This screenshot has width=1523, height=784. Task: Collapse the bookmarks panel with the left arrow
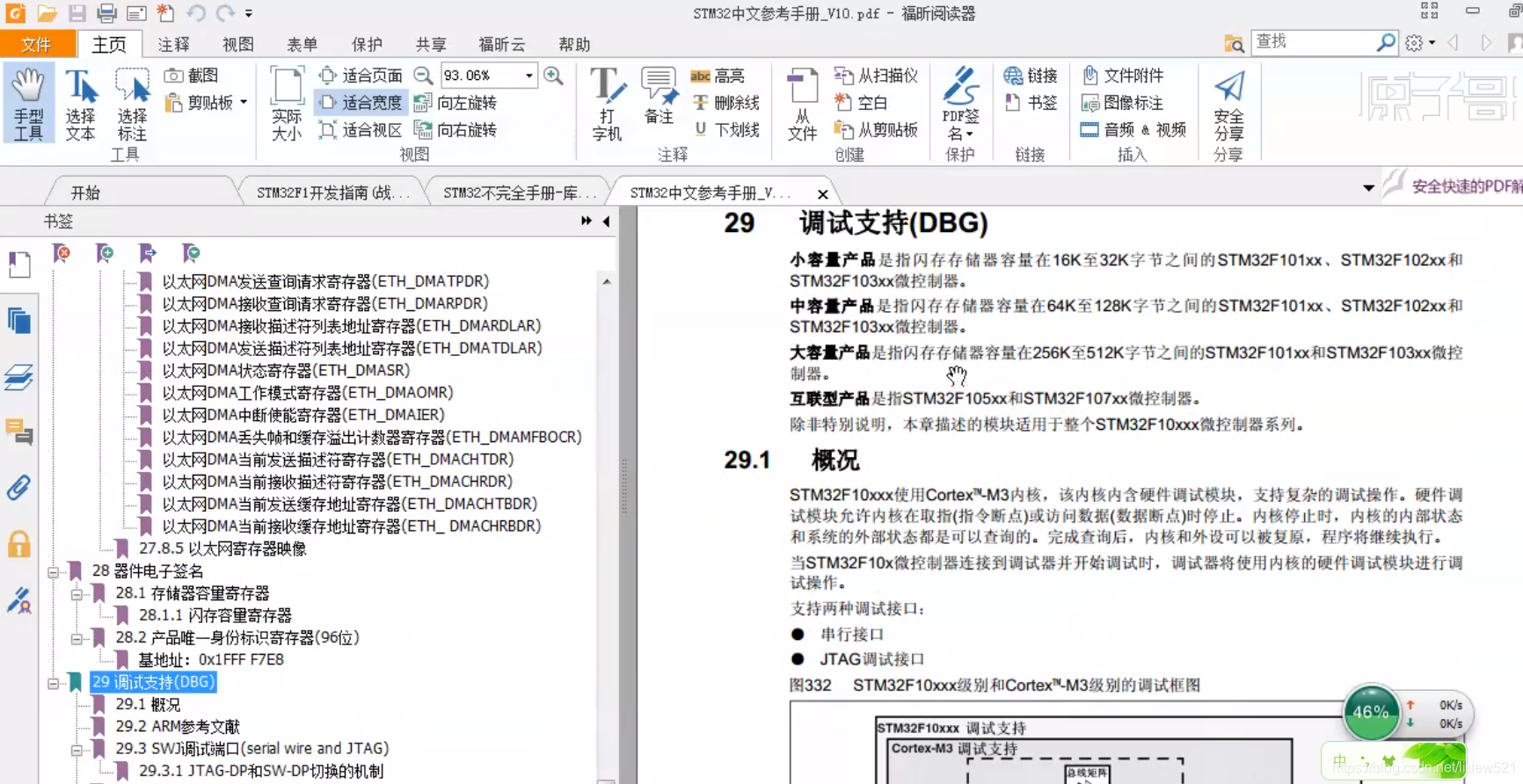pyautogui.click(x=607, y=221)
